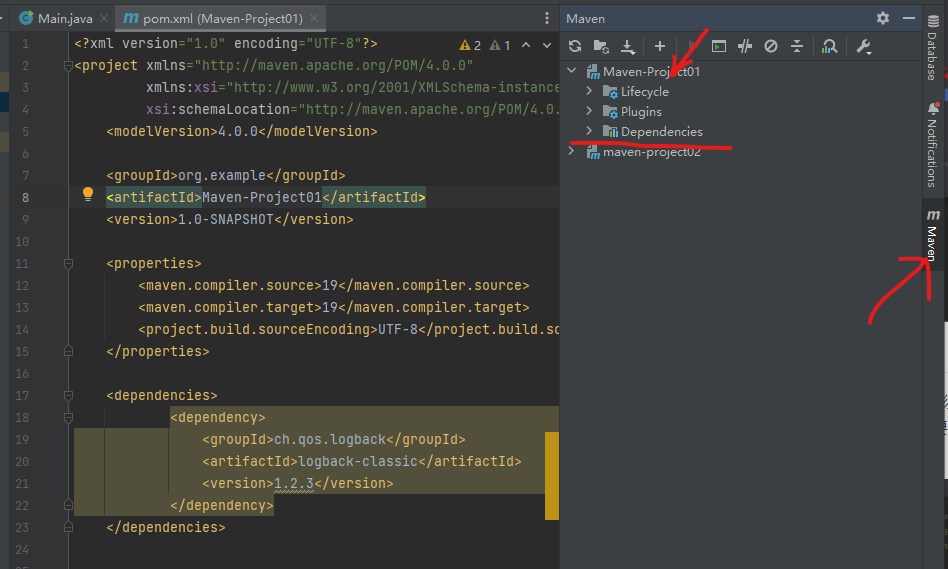Expand the Lifecycle node
Screen dimensions: 948x569
click(x=589, y=91)
